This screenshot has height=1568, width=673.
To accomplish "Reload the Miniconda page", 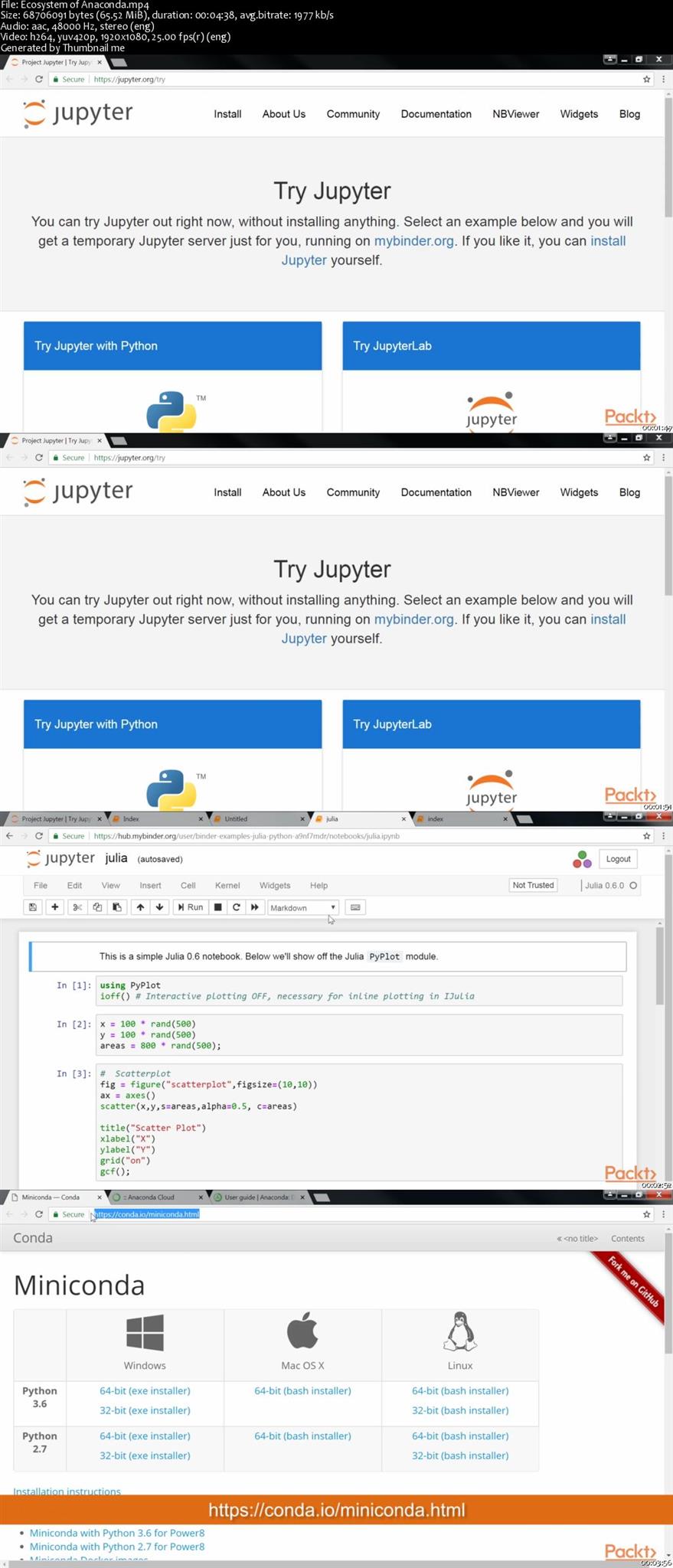I will pyautogui.click(x=39, y=1214).
